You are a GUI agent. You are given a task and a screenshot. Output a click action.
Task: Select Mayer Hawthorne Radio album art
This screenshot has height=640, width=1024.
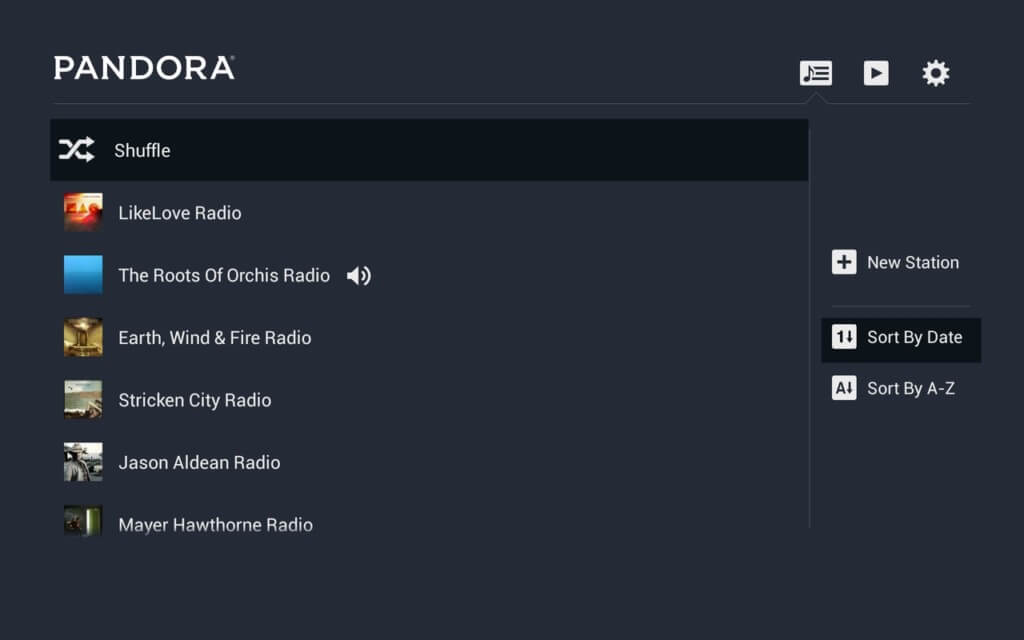[83, 520]
